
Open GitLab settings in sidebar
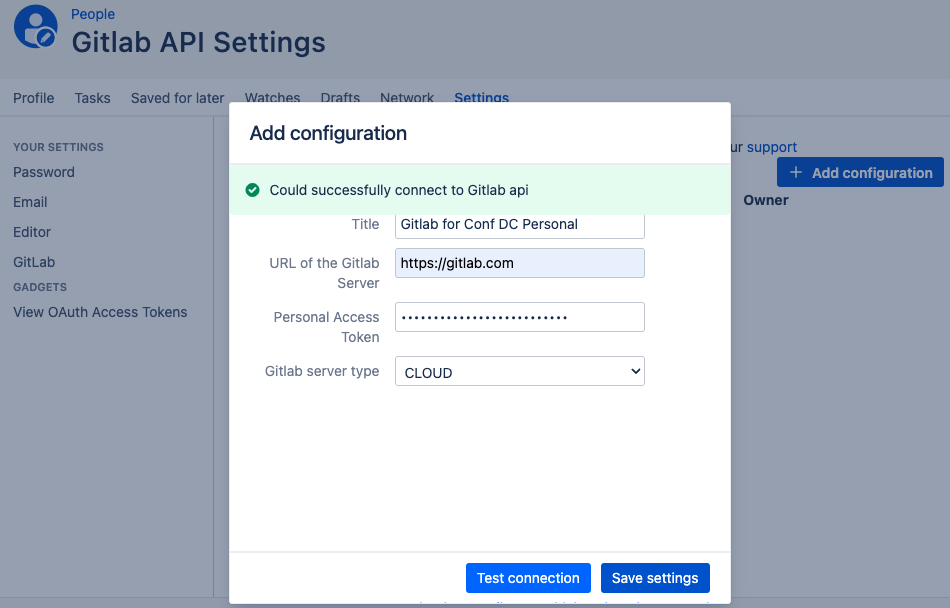tap(34, 262)
